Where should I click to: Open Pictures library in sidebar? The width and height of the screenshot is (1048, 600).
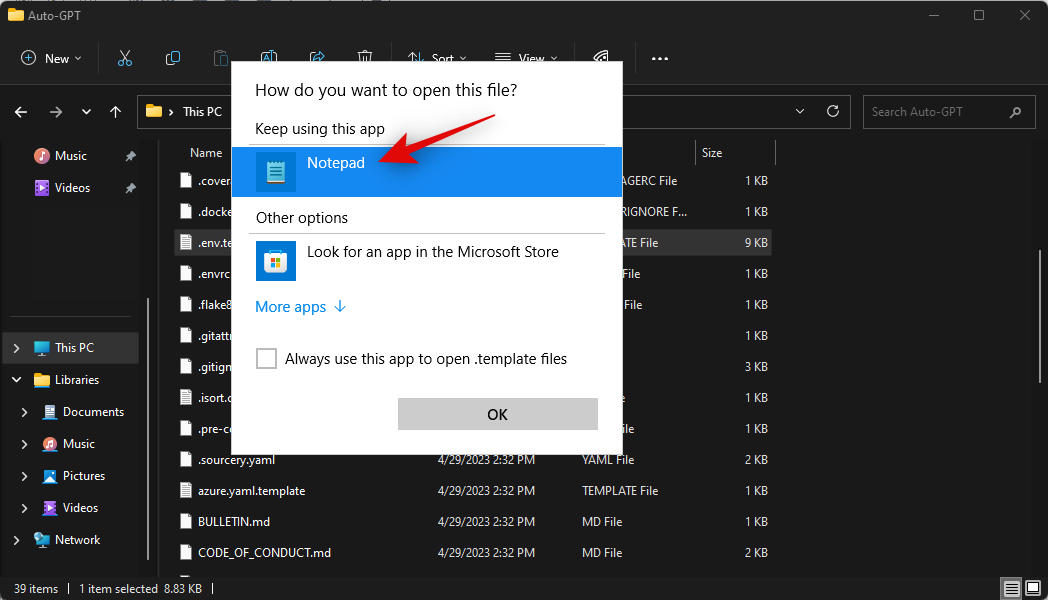pyautogui.click(x=84, y=476)
